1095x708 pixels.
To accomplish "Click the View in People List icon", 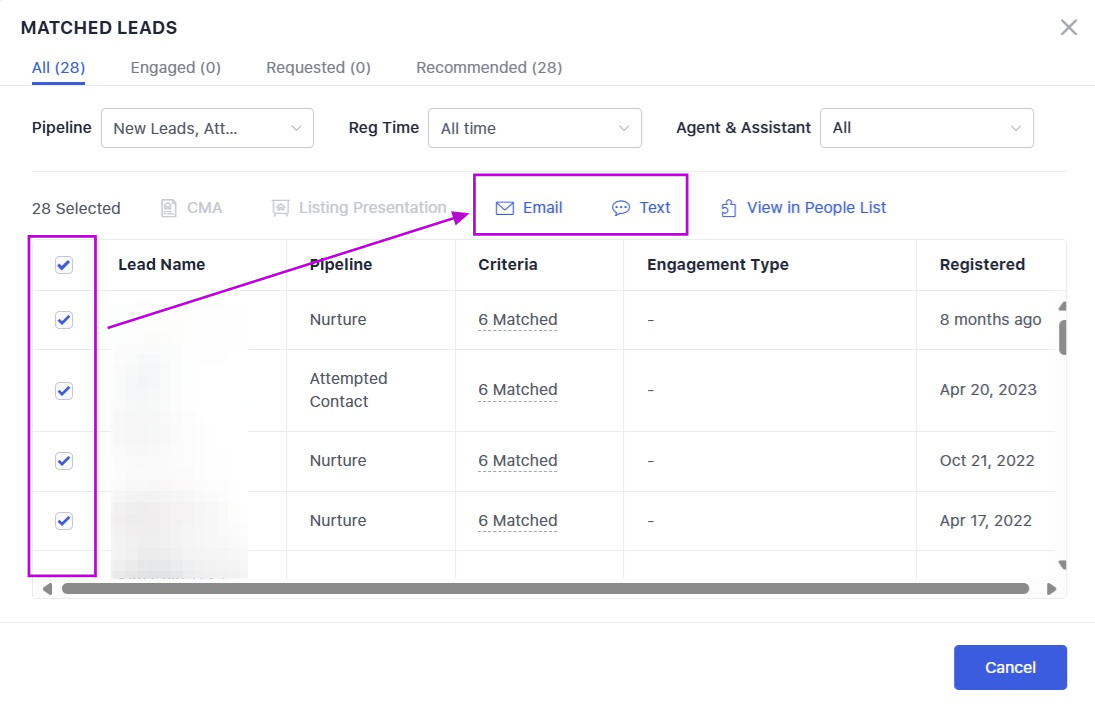I will 729,208.
